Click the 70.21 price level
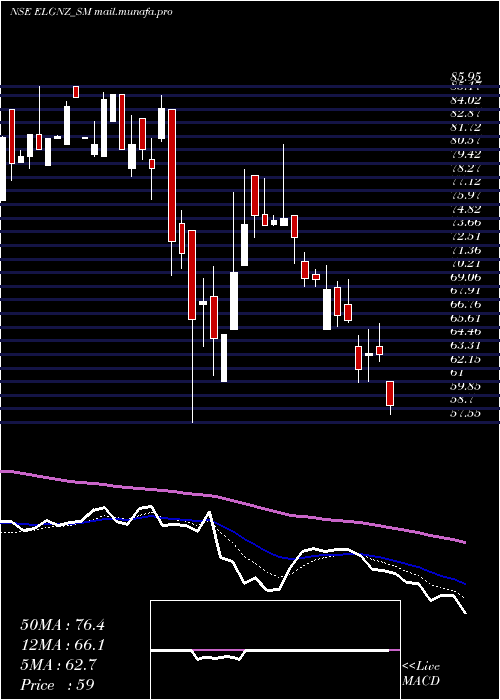Image resolution: width=500 pixels, height=700 pixels. click(x=465, y=263)
